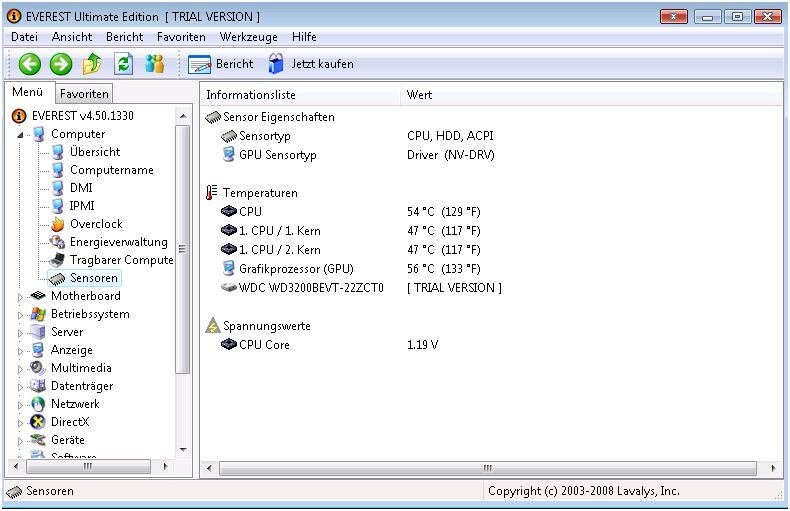The width and height of the screenshot is (790, 511).
Task: Click the tree vertical scrollbar thumb
Action: pyautogui.click(x=182, y=249)
